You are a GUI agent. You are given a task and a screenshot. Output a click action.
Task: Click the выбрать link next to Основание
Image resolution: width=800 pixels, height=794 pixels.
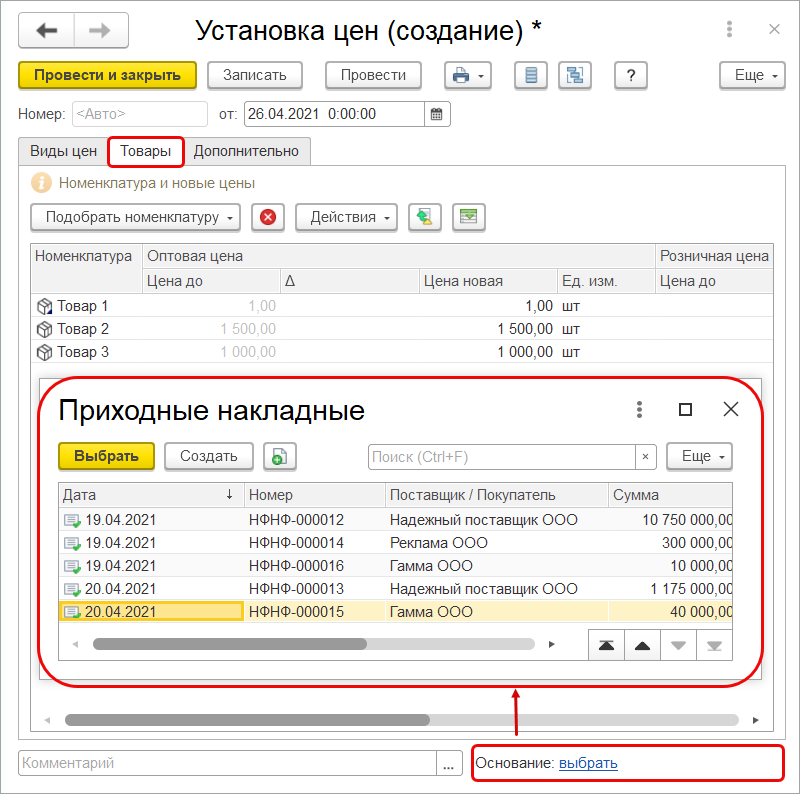click(x=588, y=763)
